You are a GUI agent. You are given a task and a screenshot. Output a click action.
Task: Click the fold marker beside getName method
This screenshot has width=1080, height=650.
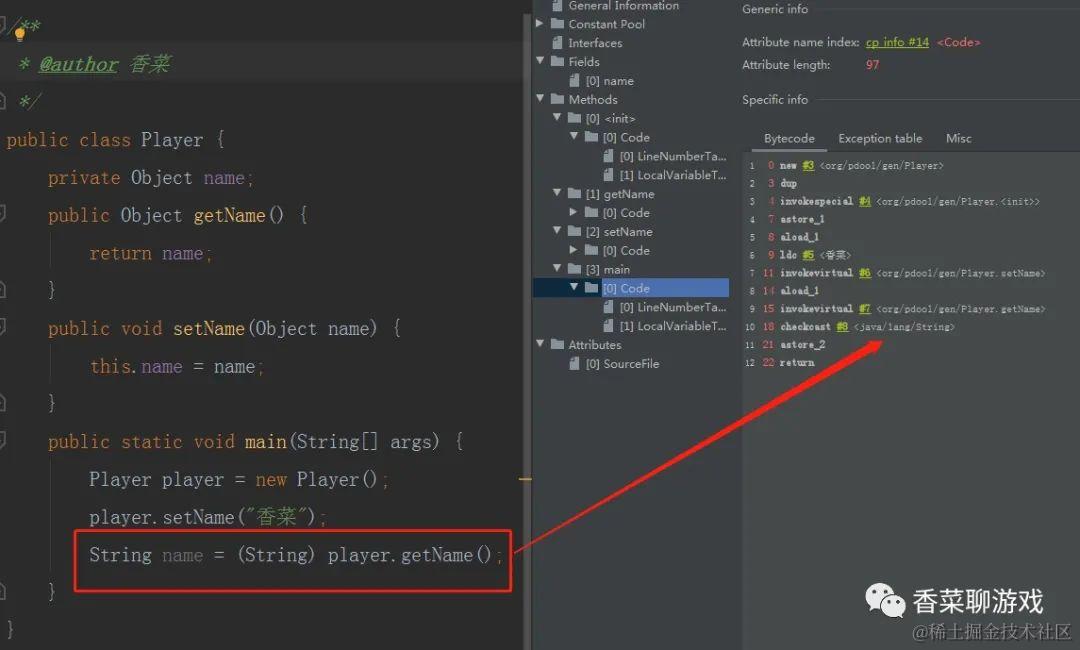click(x=3, y=214)
